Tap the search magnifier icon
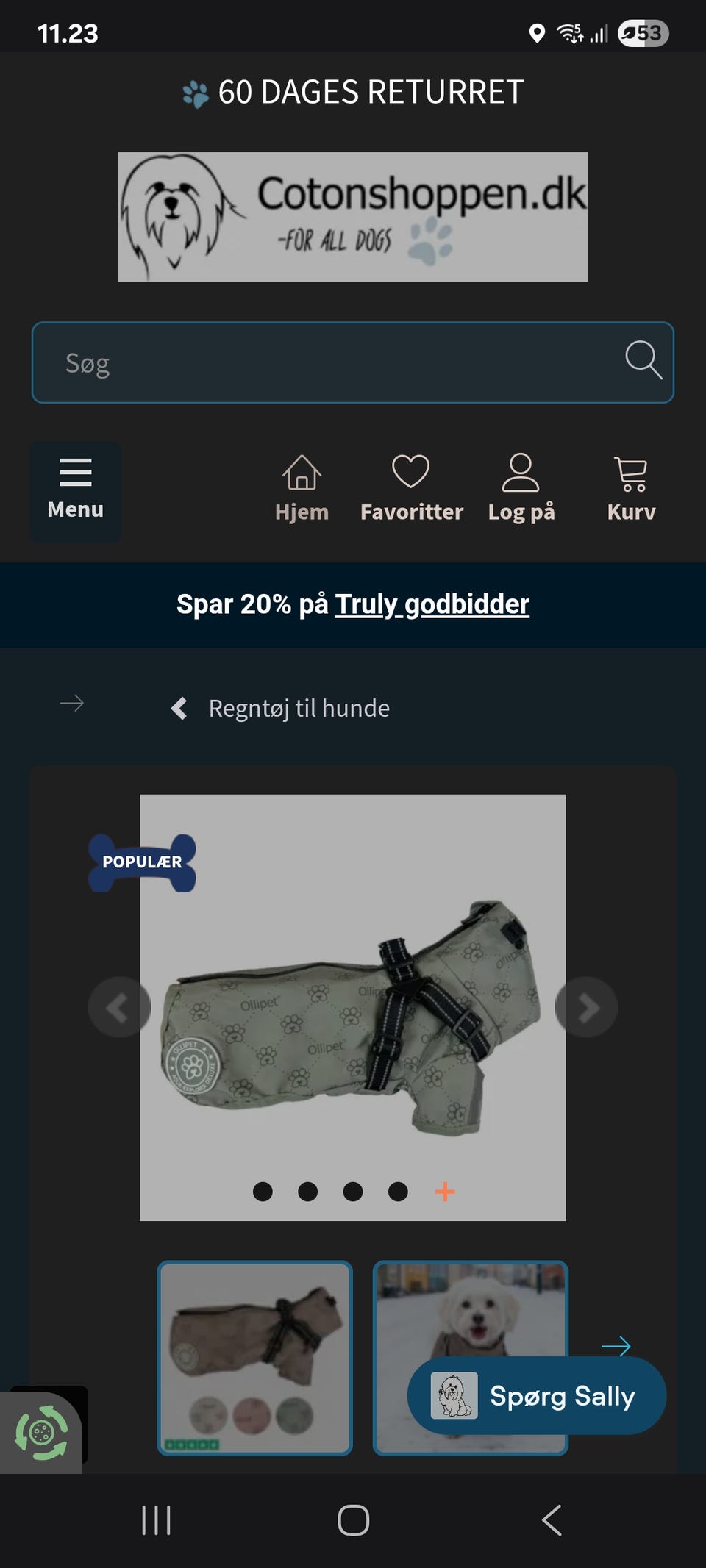The height and width of the screenshot is (1568, 706). pyautogui.click(x=643, y=360)
